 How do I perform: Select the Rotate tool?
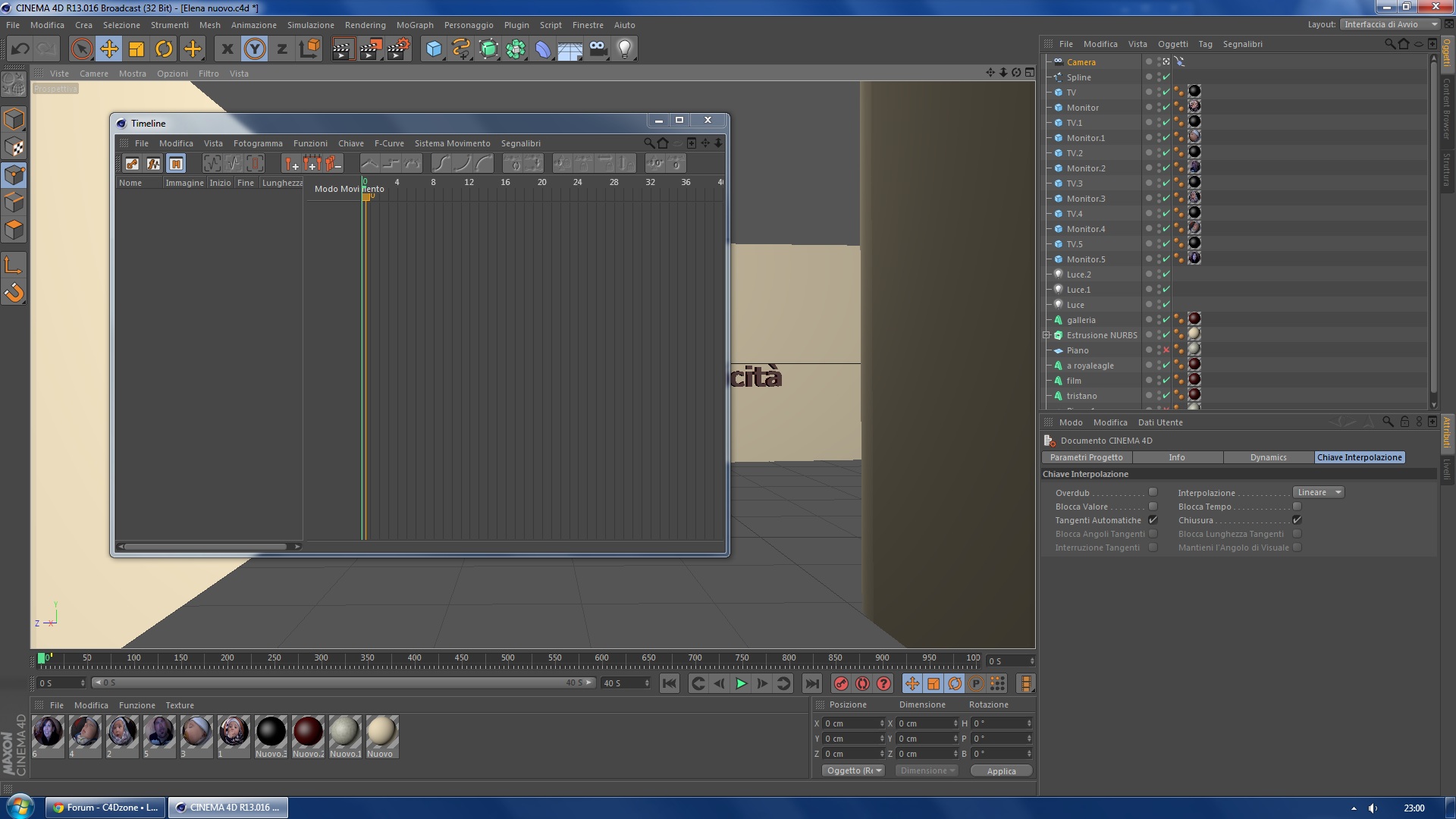pyautogui.click(x=164, y=49)
